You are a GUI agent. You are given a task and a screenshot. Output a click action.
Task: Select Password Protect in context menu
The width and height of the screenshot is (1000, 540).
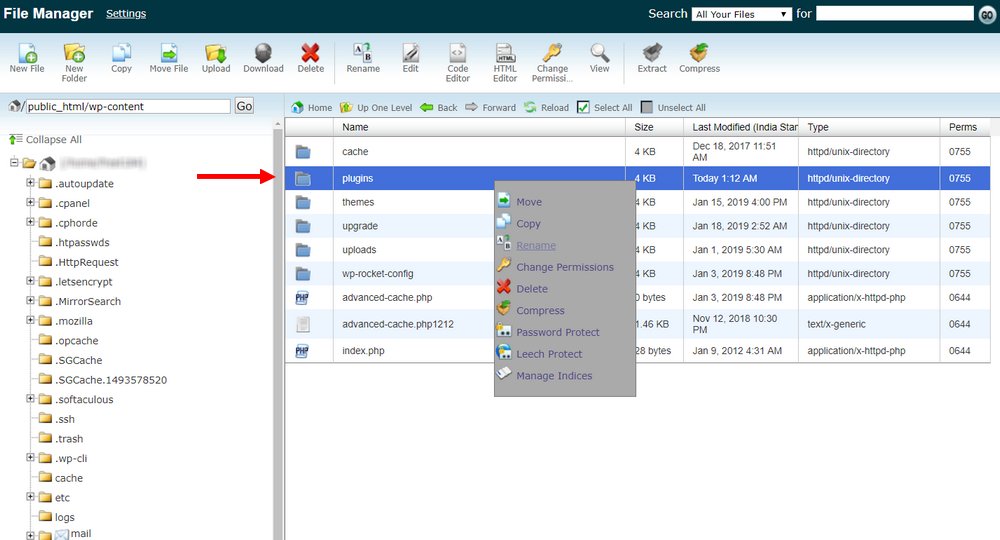click(x=557, y=332)
